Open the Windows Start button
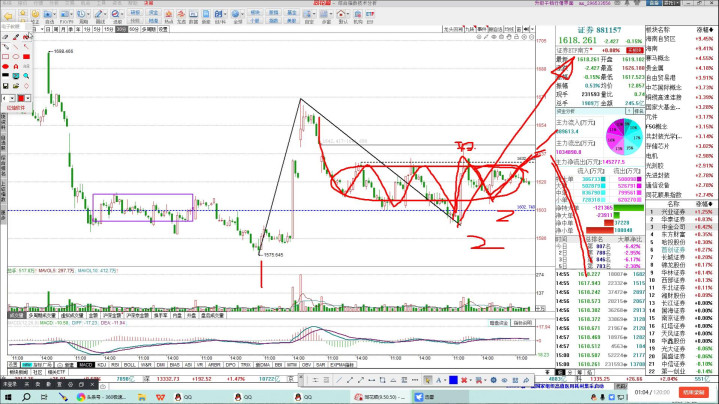Image resolution: width=719 pixels, height=404 pixels. pos(8,397)
